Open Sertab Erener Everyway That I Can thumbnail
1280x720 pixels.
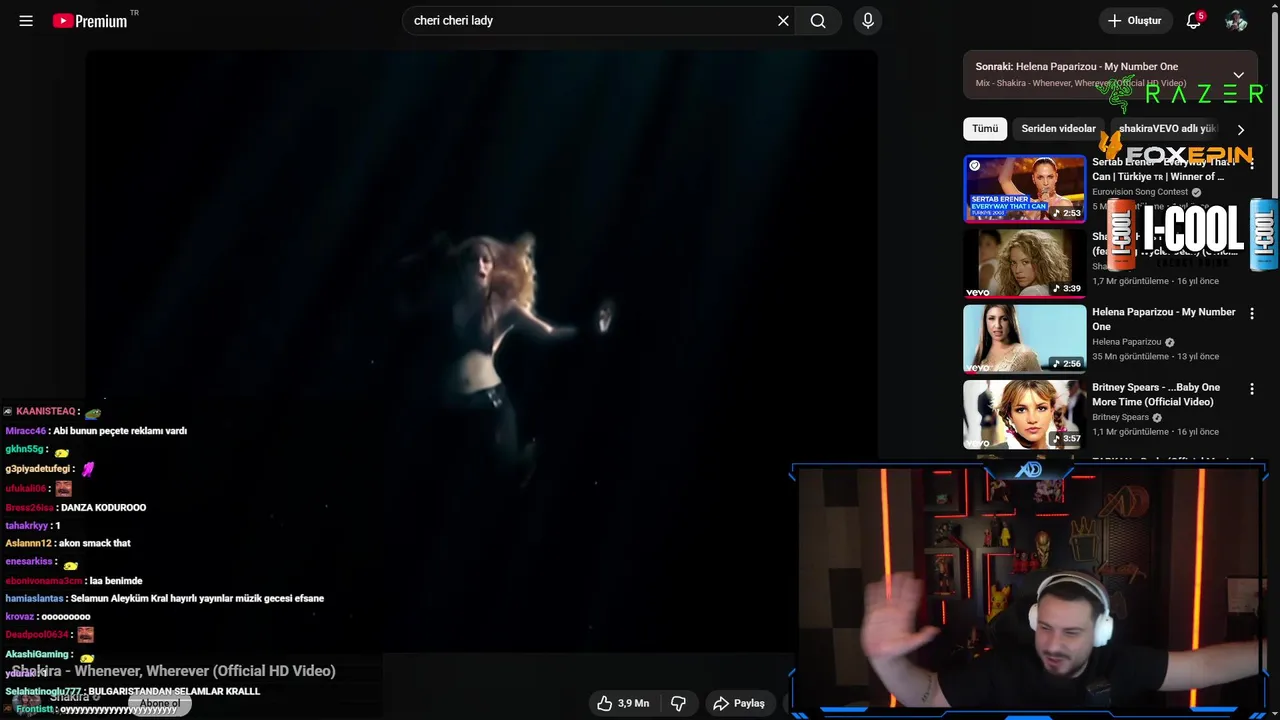pos(1024,188)
